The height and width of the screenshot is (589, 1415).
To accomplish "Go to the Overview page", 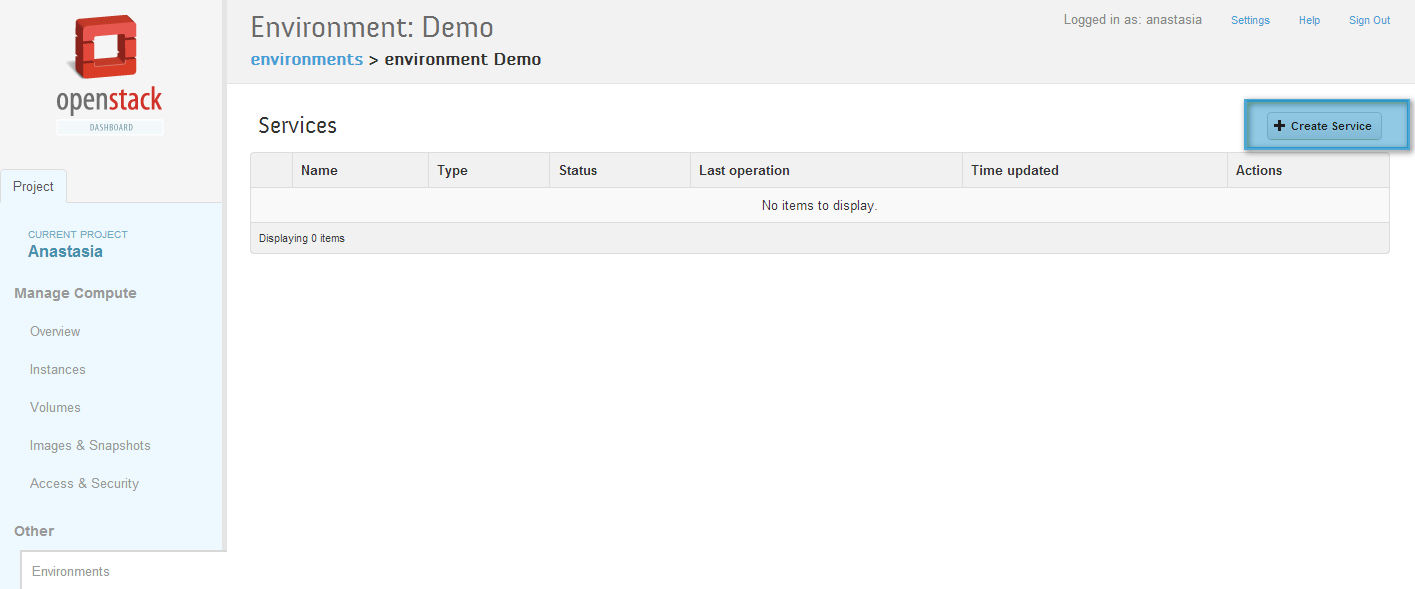I will click(x=55, y=331).
